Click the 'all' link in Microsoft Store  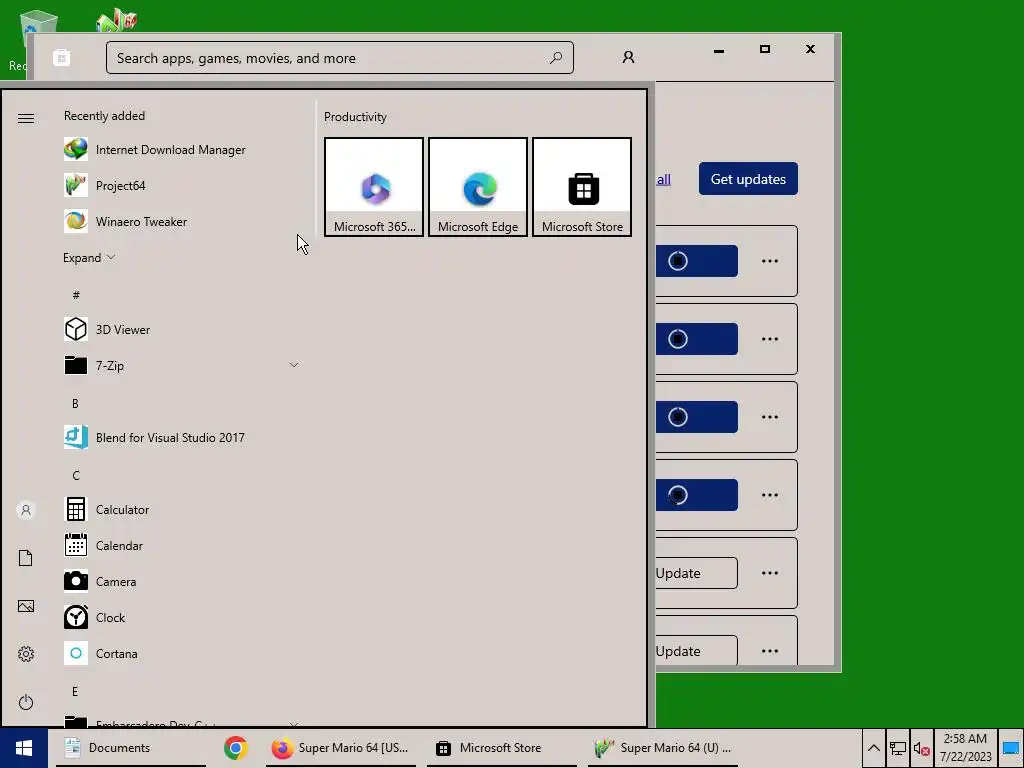point(664,180)
